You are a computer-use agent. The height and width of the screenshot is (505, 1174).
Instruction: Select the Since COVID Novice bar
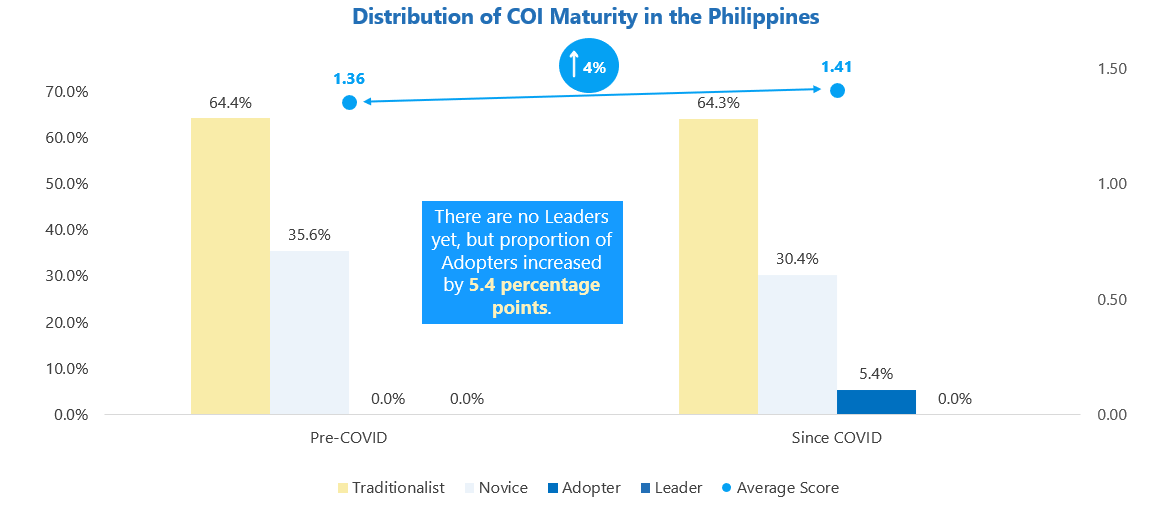(x=797, y=344)
